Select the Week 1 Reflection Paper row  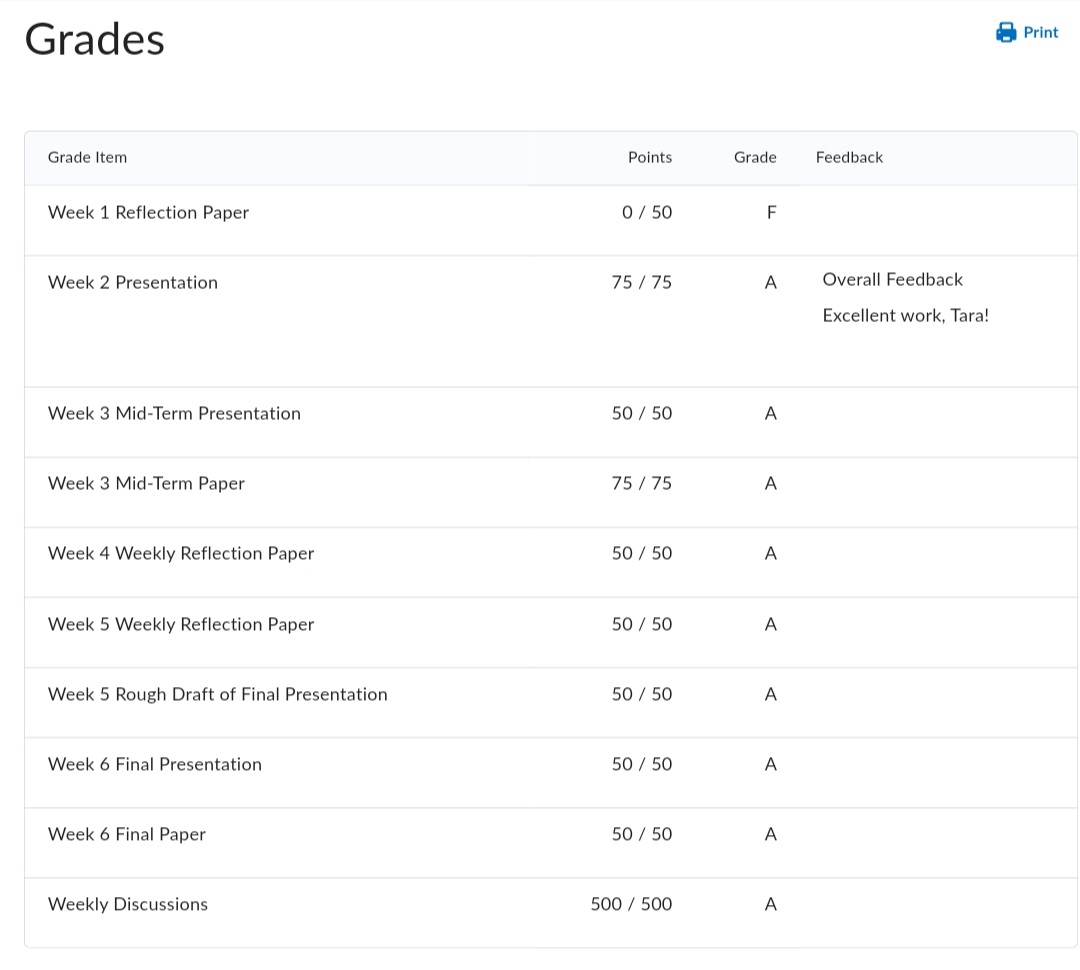[148, 212]
